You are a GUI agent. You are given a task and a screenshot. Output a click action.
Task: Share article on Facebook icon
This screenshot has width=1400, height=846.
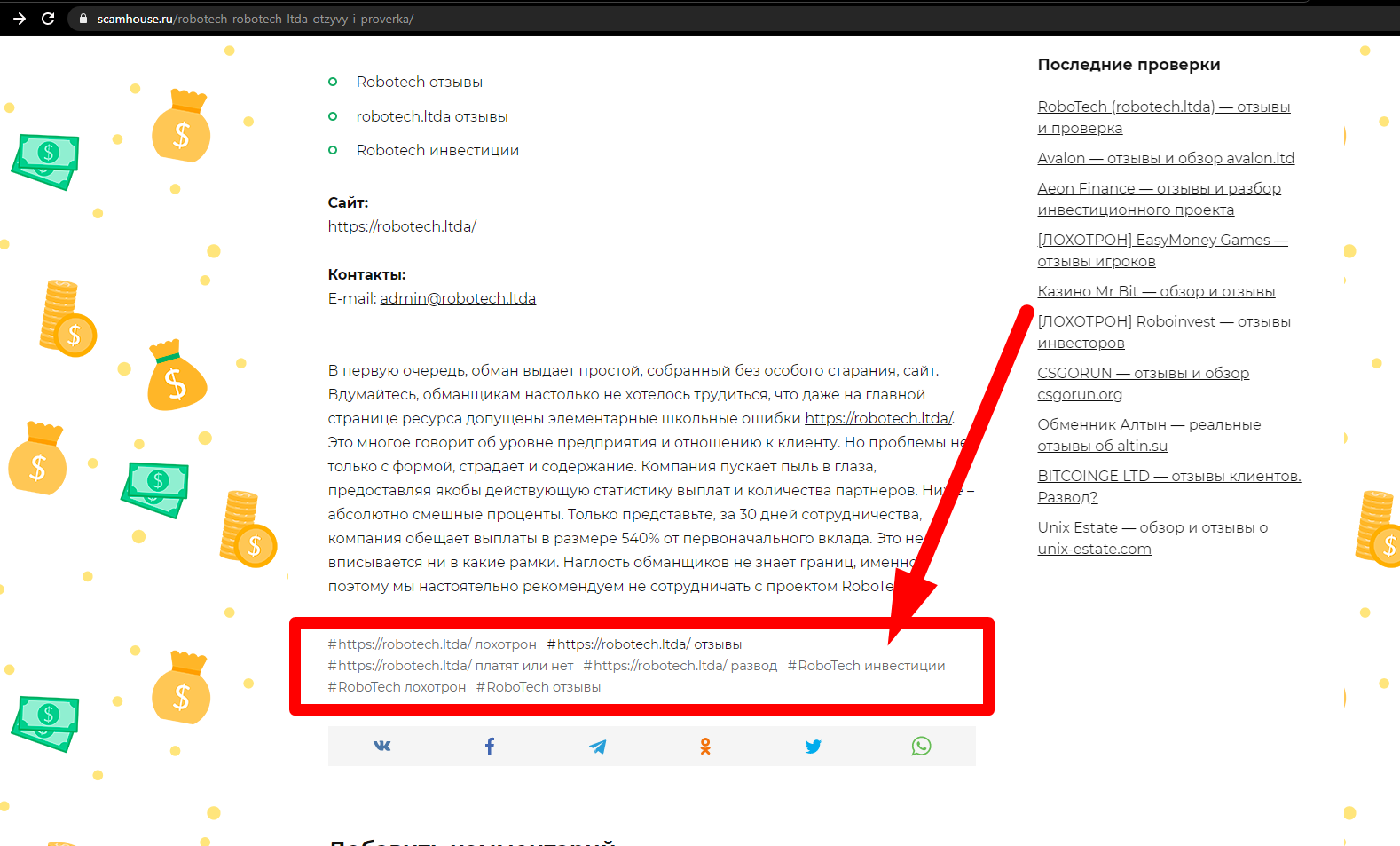pyautogui.click(x=490, y=746)
